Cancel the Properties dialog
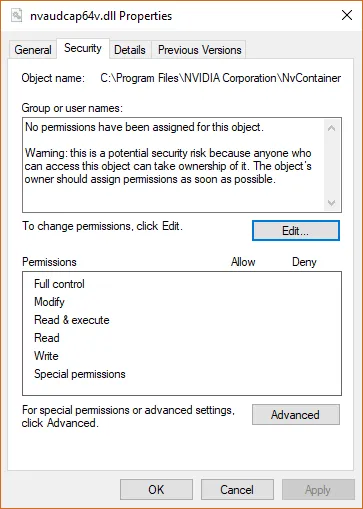This screenshot has width=363, height=509. click(237, 490)
